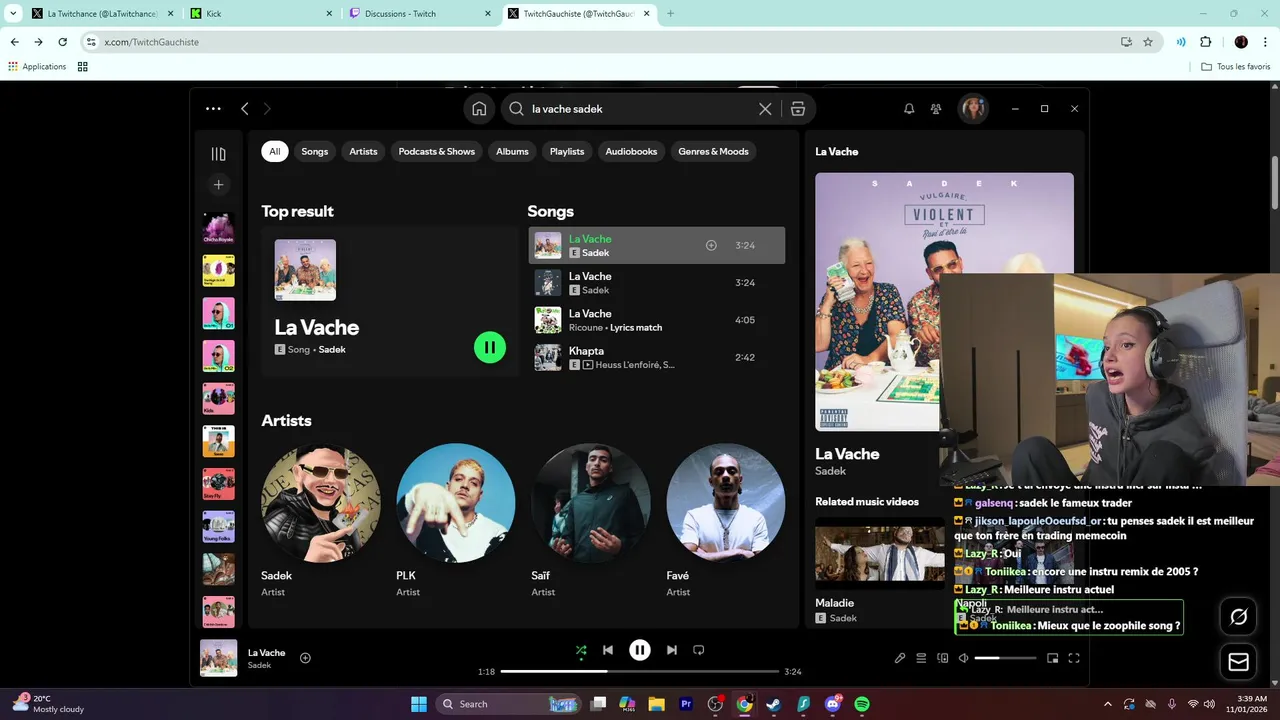Open Spotify from the Windows taskbar
Image resolution: width=1280 pixels, height=720 pixels.
862,704
